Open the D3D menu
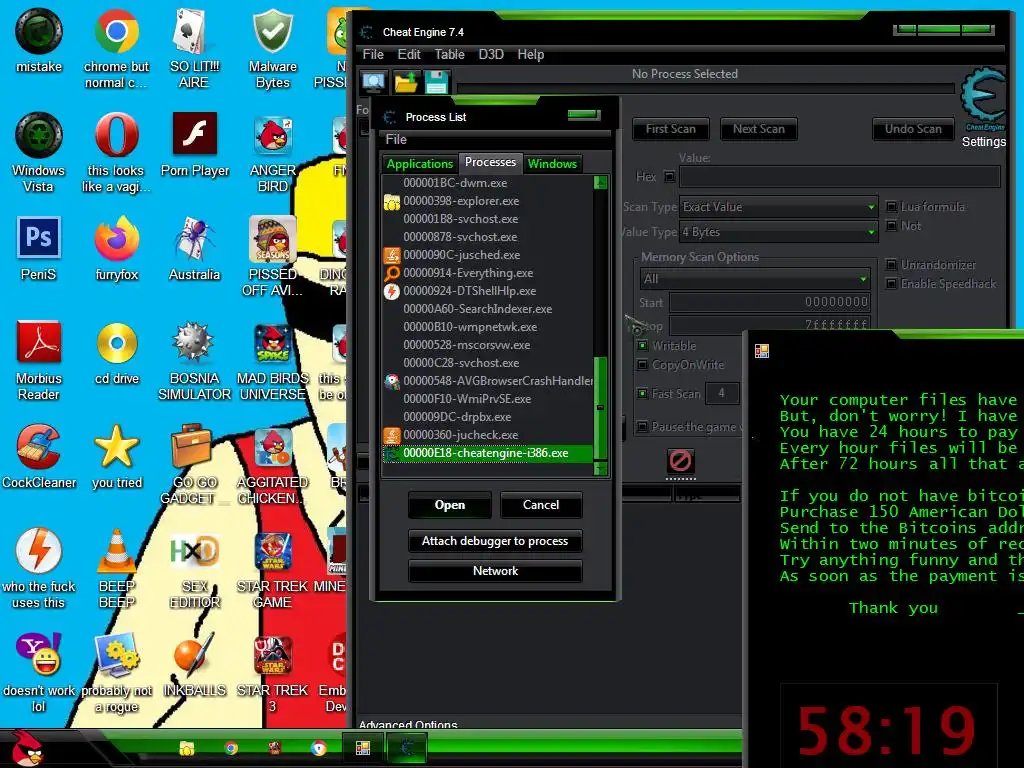 pyautogui.click(x=491, y=54)
